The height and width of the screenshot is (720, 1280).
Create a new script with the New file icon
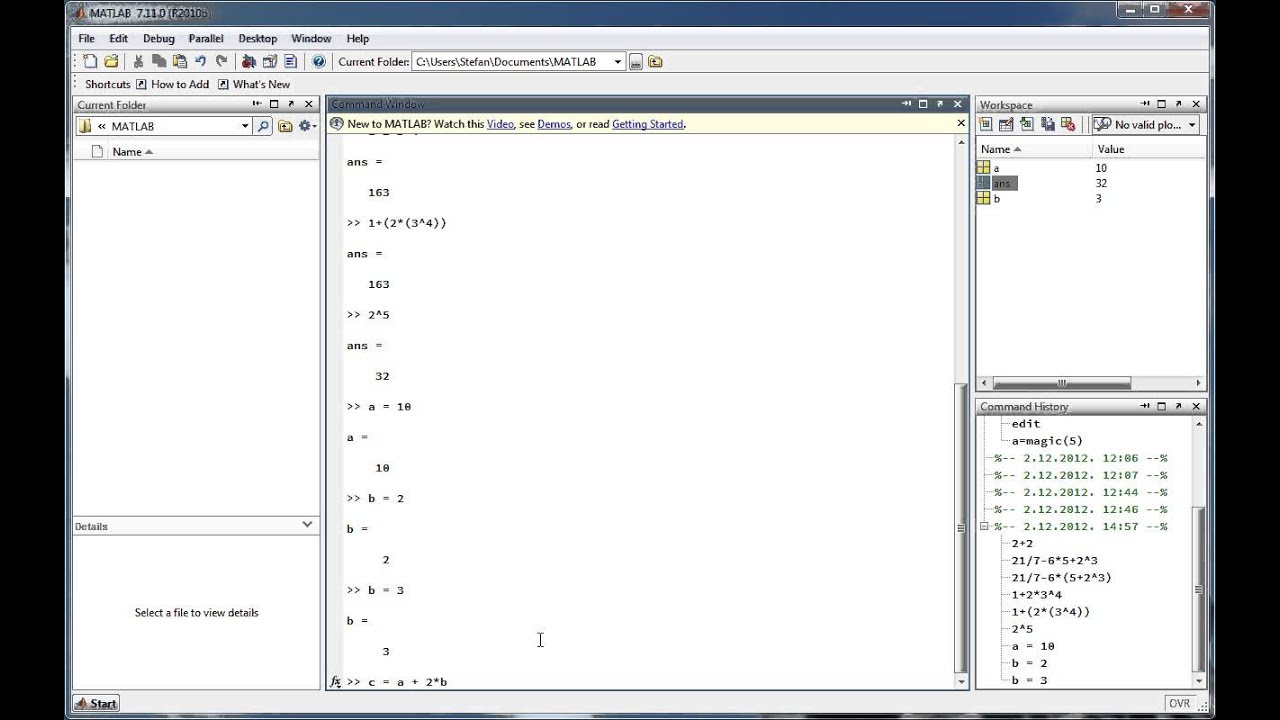(x=90, y=61)
